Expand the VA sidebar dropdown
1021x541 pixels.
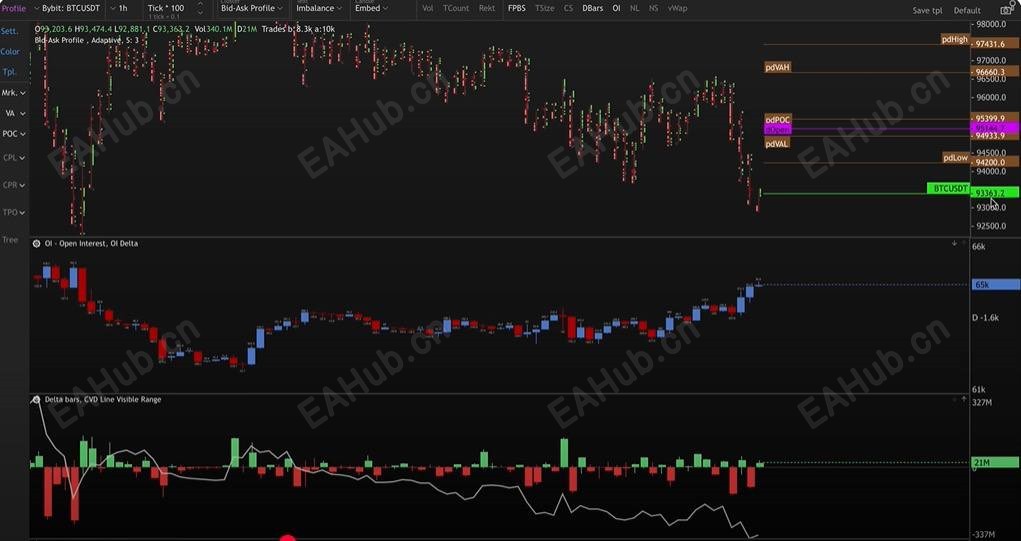coord(16,113)
